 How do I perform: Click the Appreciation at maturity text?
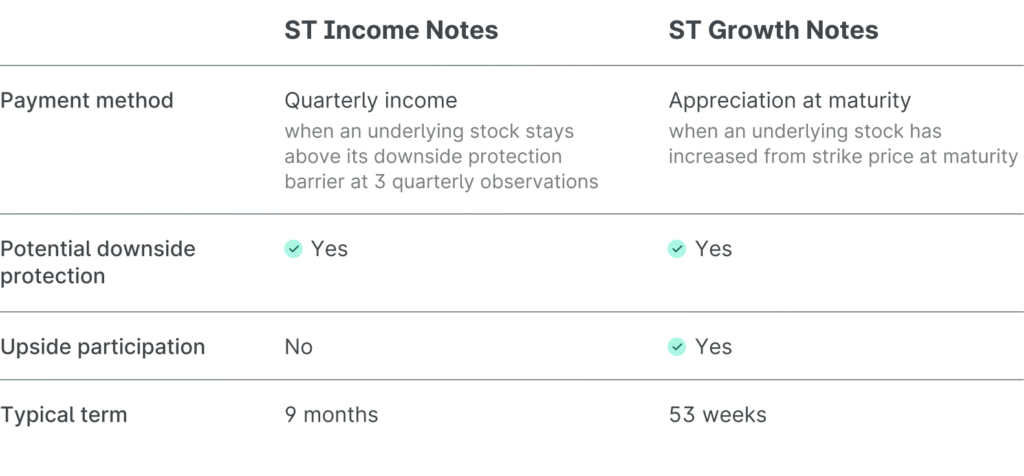(789, 100)
